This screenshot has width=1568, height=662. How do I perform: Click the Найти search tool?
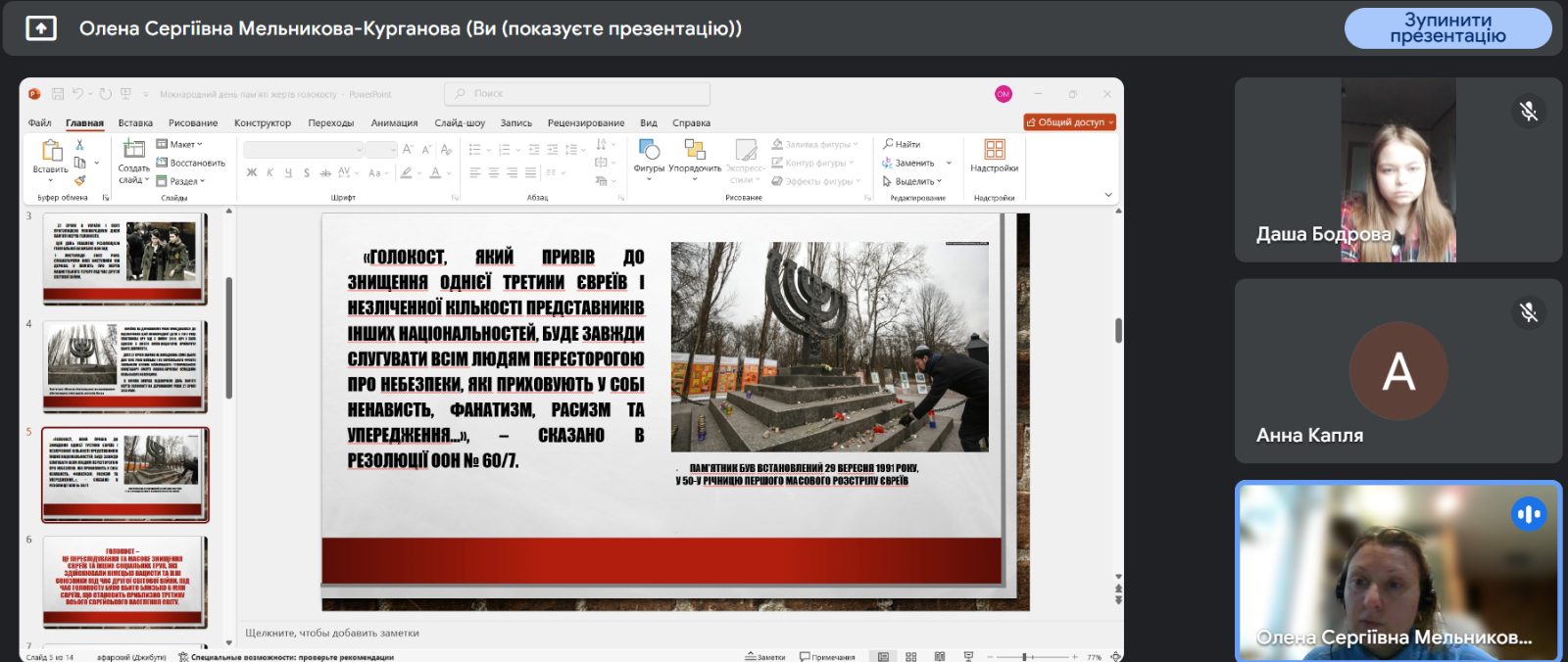[x=902, y=144]
